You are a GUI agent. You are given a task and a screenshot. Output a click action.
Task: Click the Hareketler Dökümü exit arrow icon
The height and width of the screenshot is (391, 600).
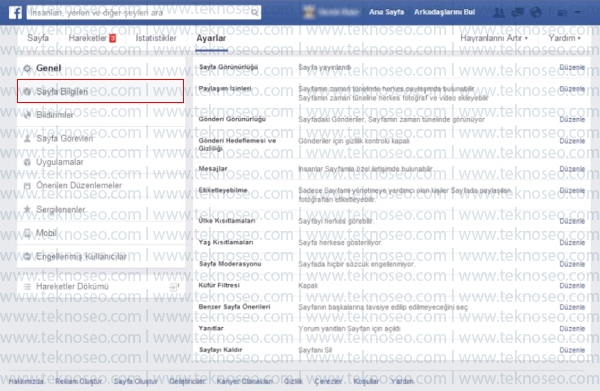(173, 287)
